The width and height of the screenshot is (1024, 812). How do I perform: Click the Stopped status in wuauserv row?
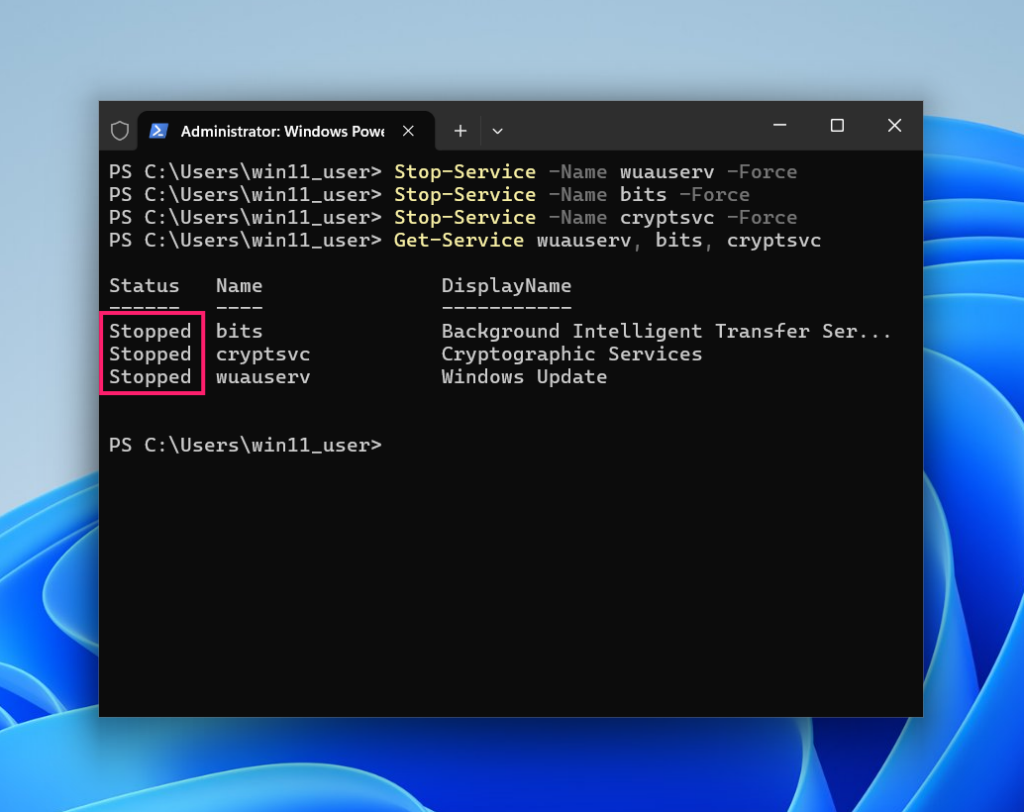click(x=150, y=377)
